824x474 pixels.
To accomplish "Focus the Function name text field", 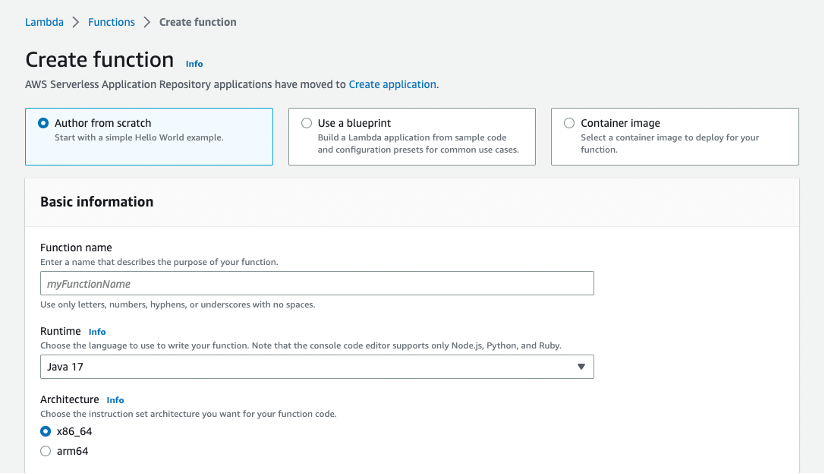I will [317, 284].
